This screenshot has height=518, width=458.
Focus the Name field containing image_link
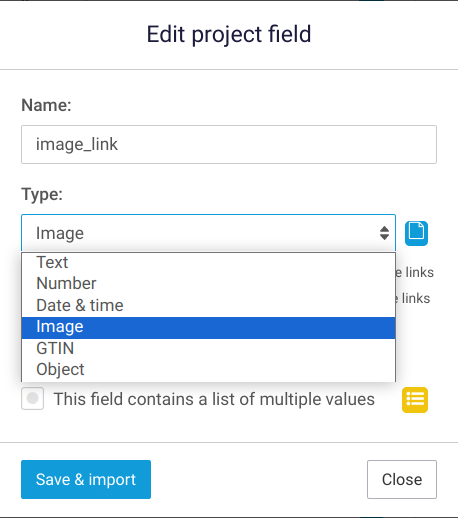(229, 144)
